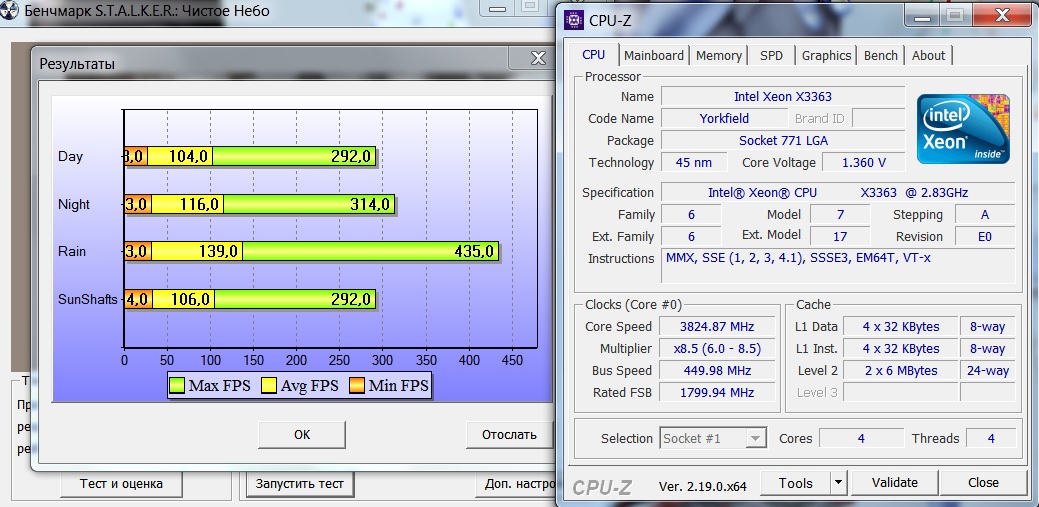The image size is (1039, 507).
Task: Click the Validate button
Action: 895,482
